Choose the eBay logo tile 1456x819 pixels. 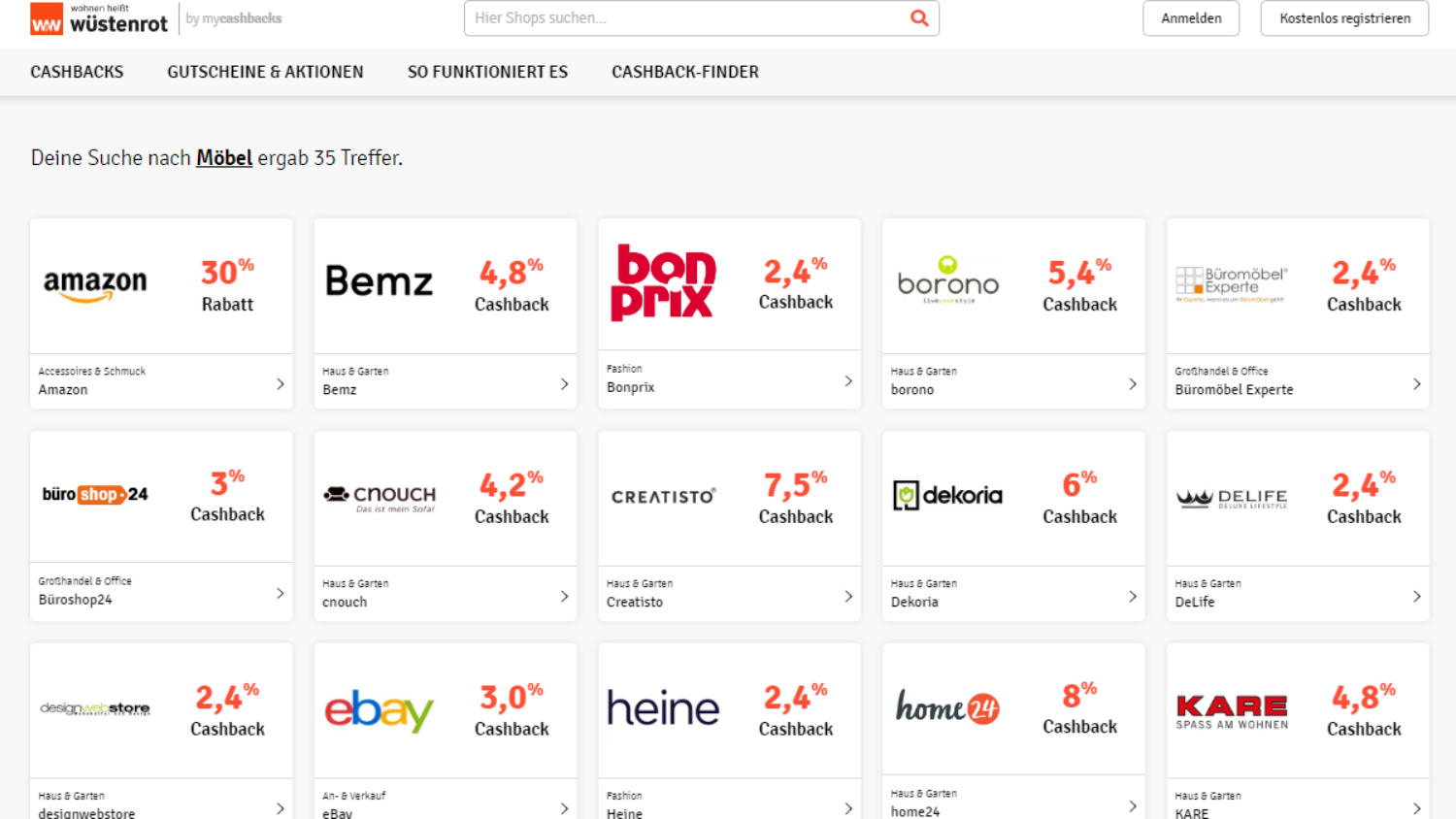tap(379, 710)
